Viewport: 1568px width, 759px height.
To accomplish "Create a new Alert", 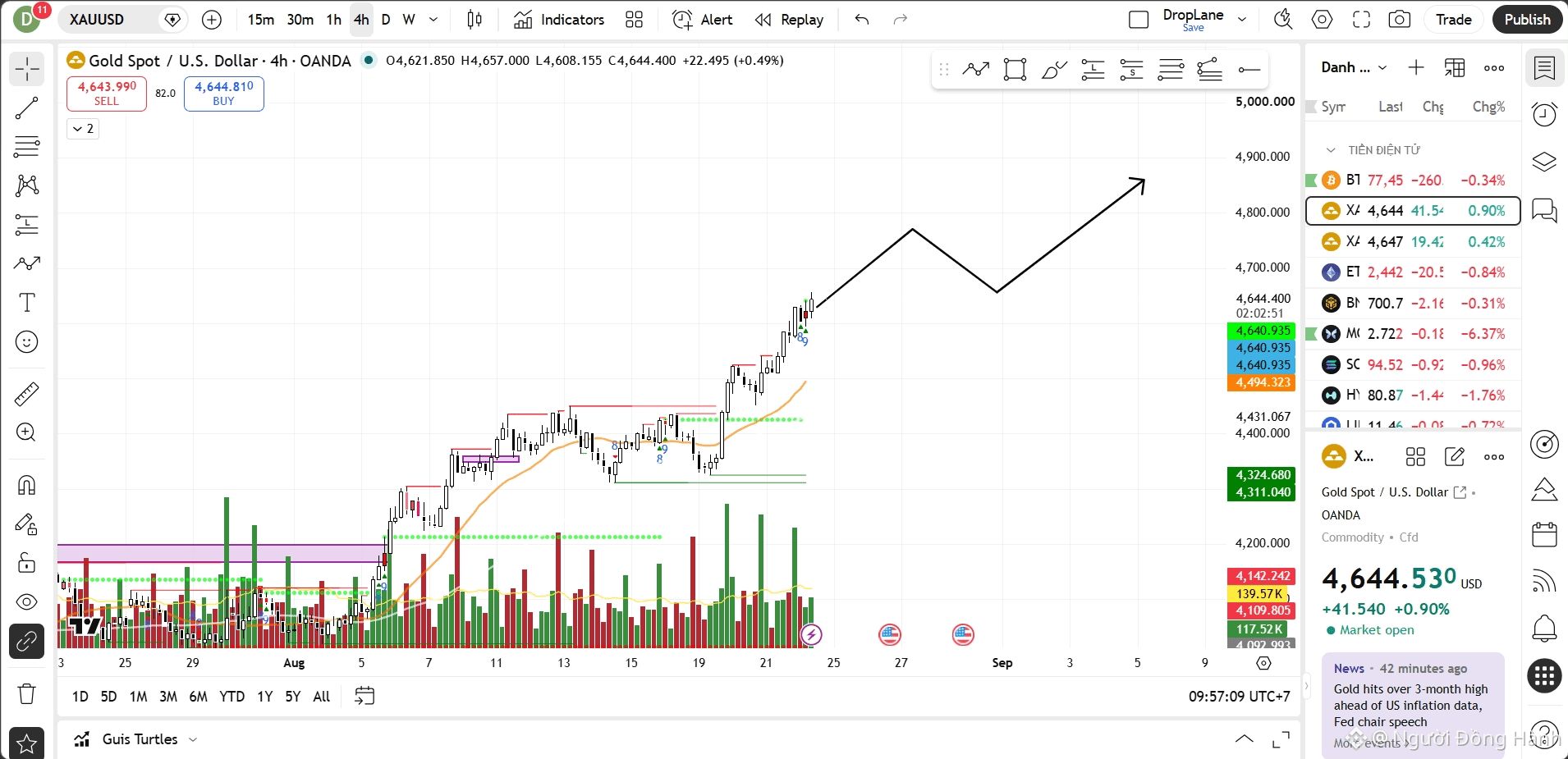I will click(x=702, y=20).
